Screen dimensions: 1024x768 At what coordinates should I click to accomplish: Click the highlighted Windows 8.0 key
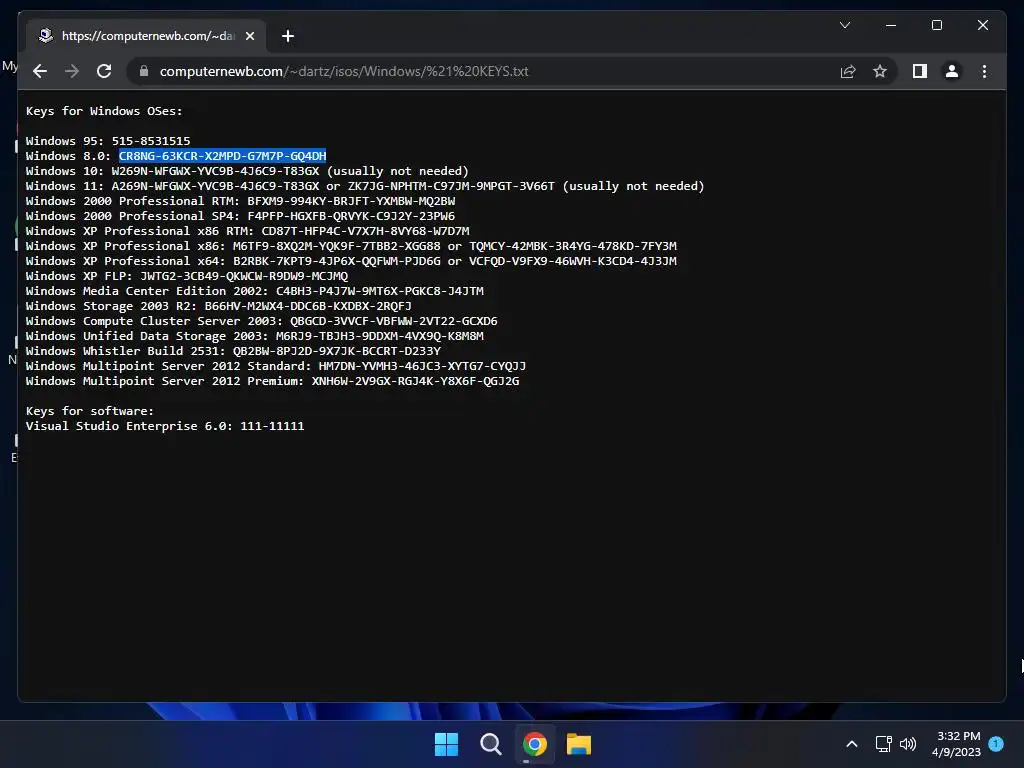(x=222, y=156)
